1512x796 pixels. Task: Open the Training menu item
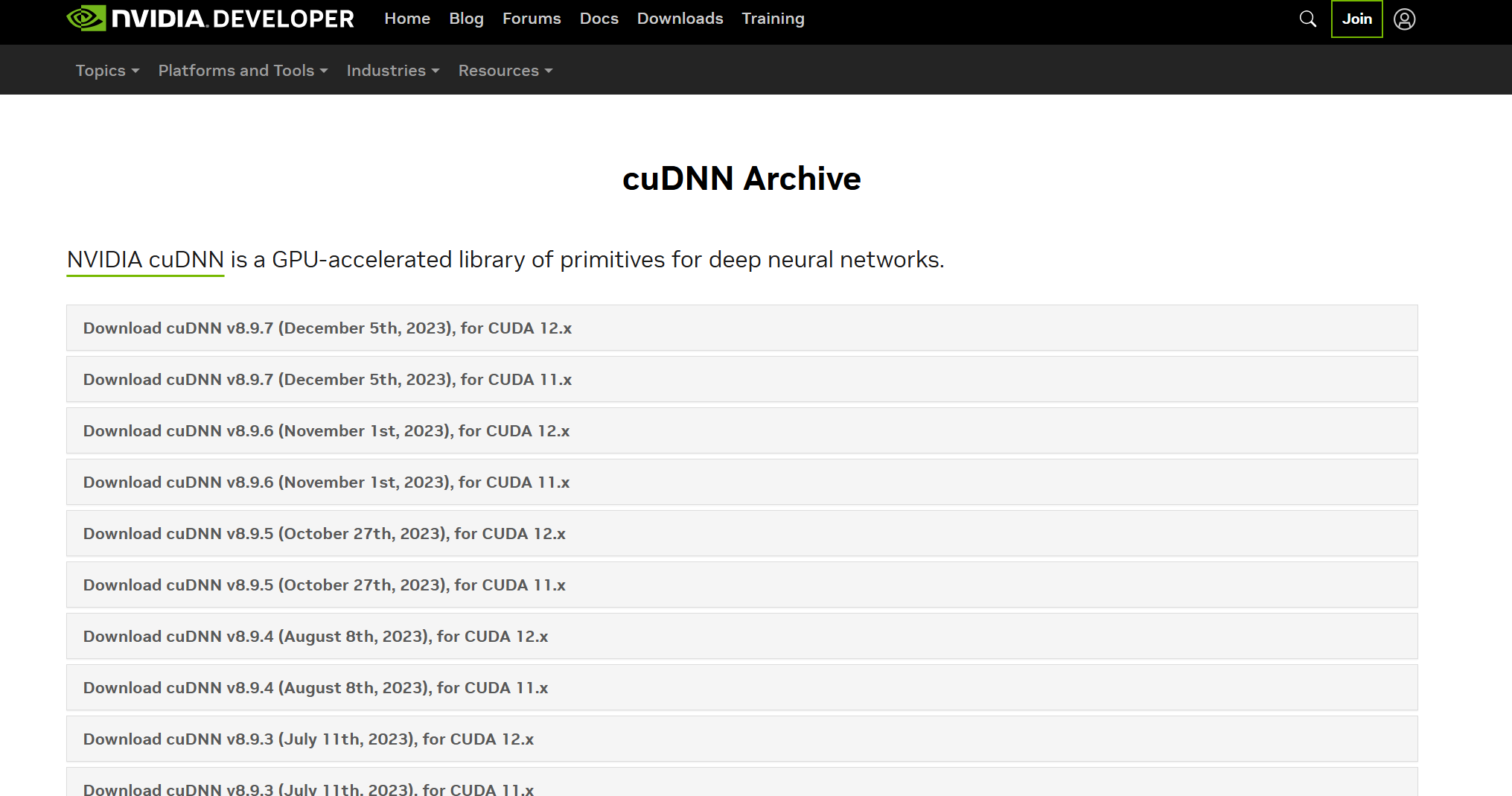(x=773, y=19)
